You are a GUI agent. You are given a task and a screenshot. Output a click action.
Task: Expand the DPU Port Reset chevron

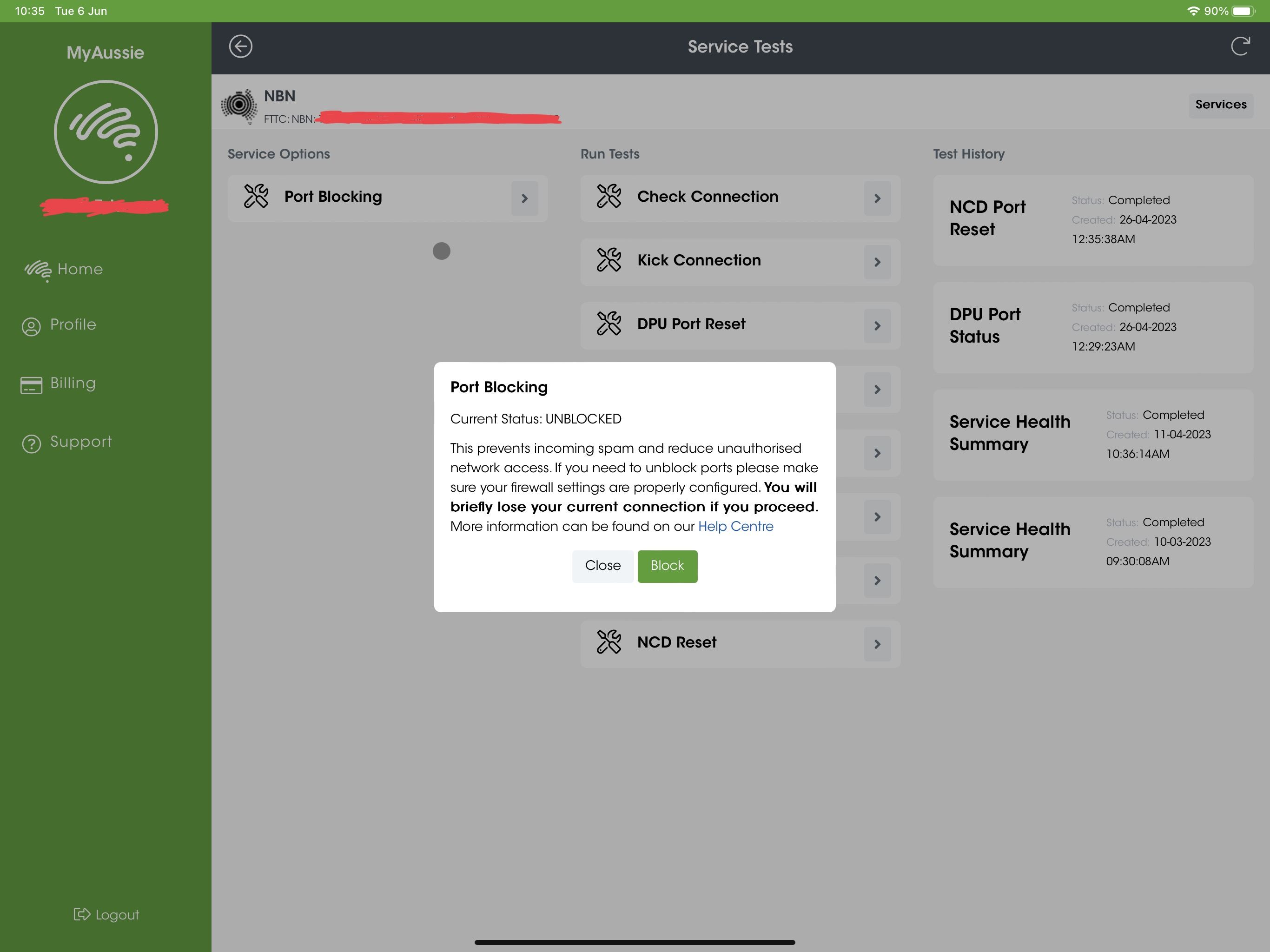point(877,325)
